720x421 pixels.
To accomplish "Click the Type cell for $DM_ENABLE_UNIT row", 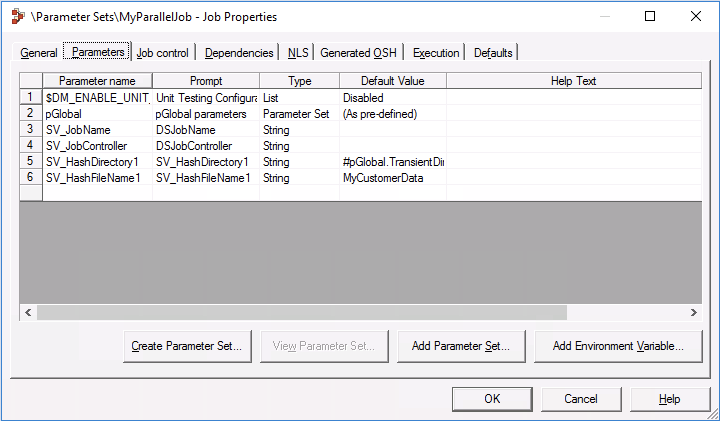I will (x=299, y=98).
